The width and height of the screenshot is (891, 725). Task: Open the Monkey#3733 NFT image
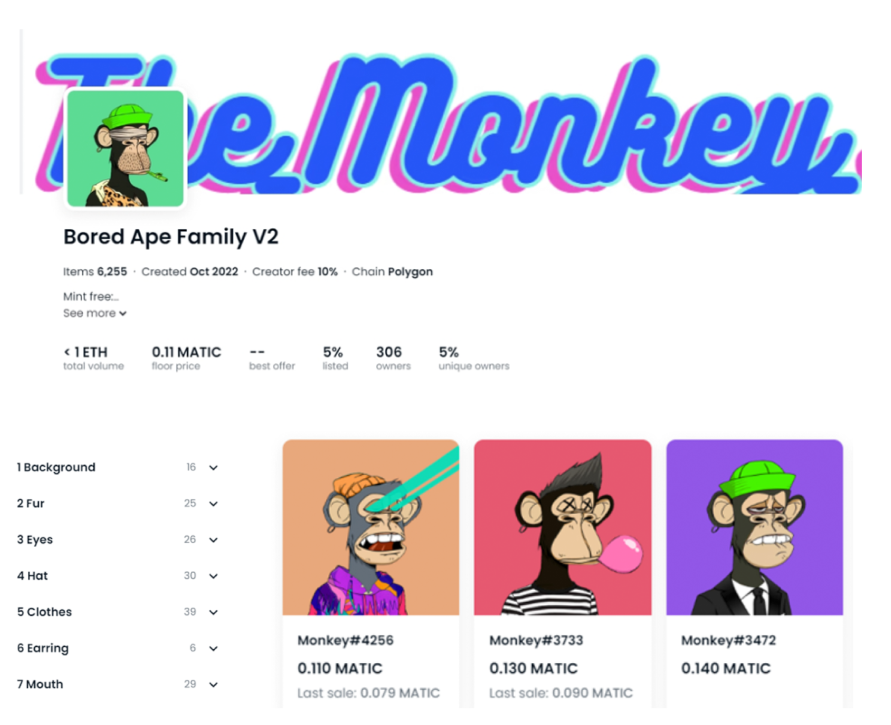click(x=563, y=527)
